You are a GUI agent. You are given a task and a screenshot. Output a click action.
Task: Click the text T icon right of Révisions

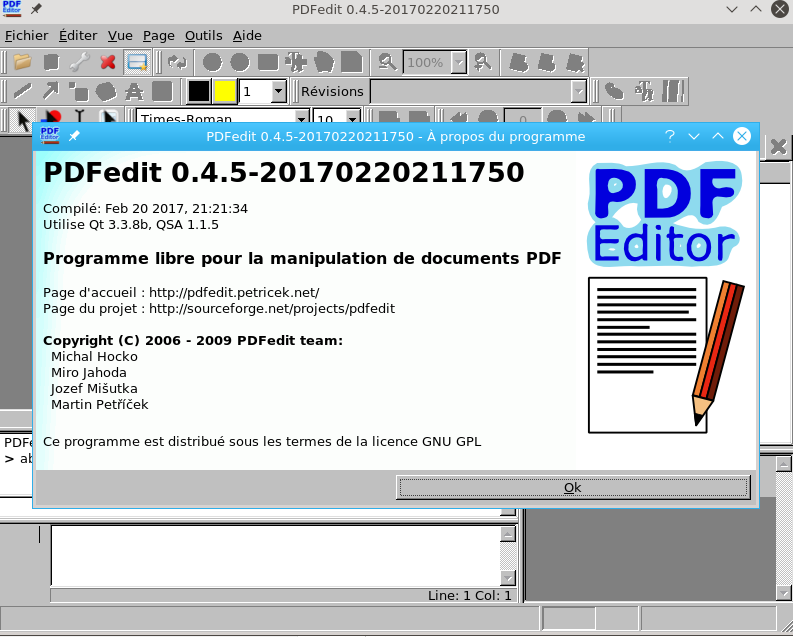(644, 92)
